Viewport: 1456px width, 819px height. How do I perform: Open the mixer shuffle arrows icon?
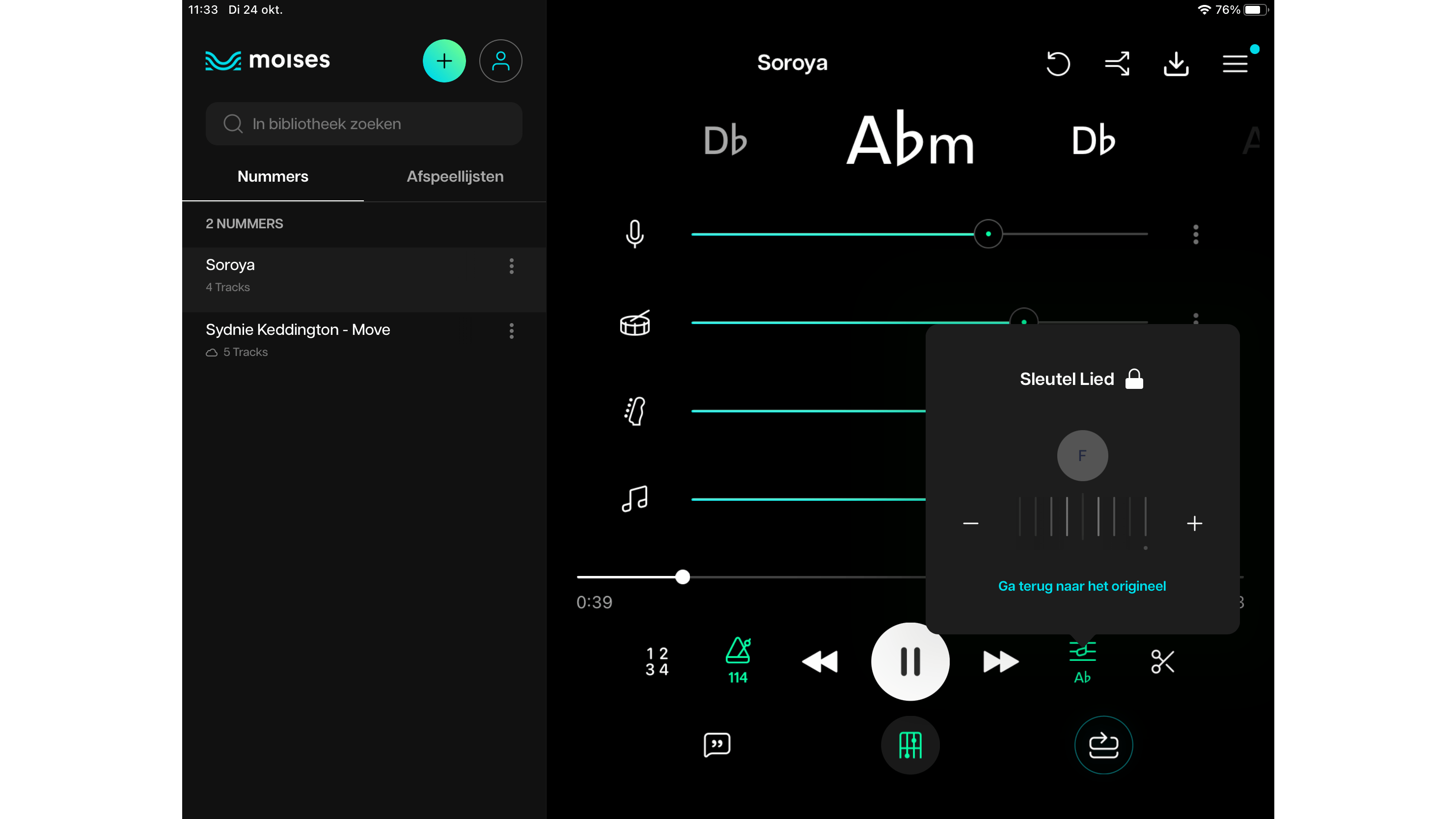click(1117, 63)
